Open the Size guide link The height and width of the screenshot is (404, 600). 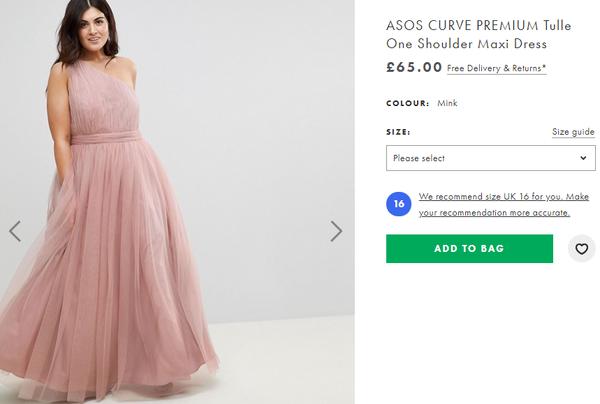(573, 132)
